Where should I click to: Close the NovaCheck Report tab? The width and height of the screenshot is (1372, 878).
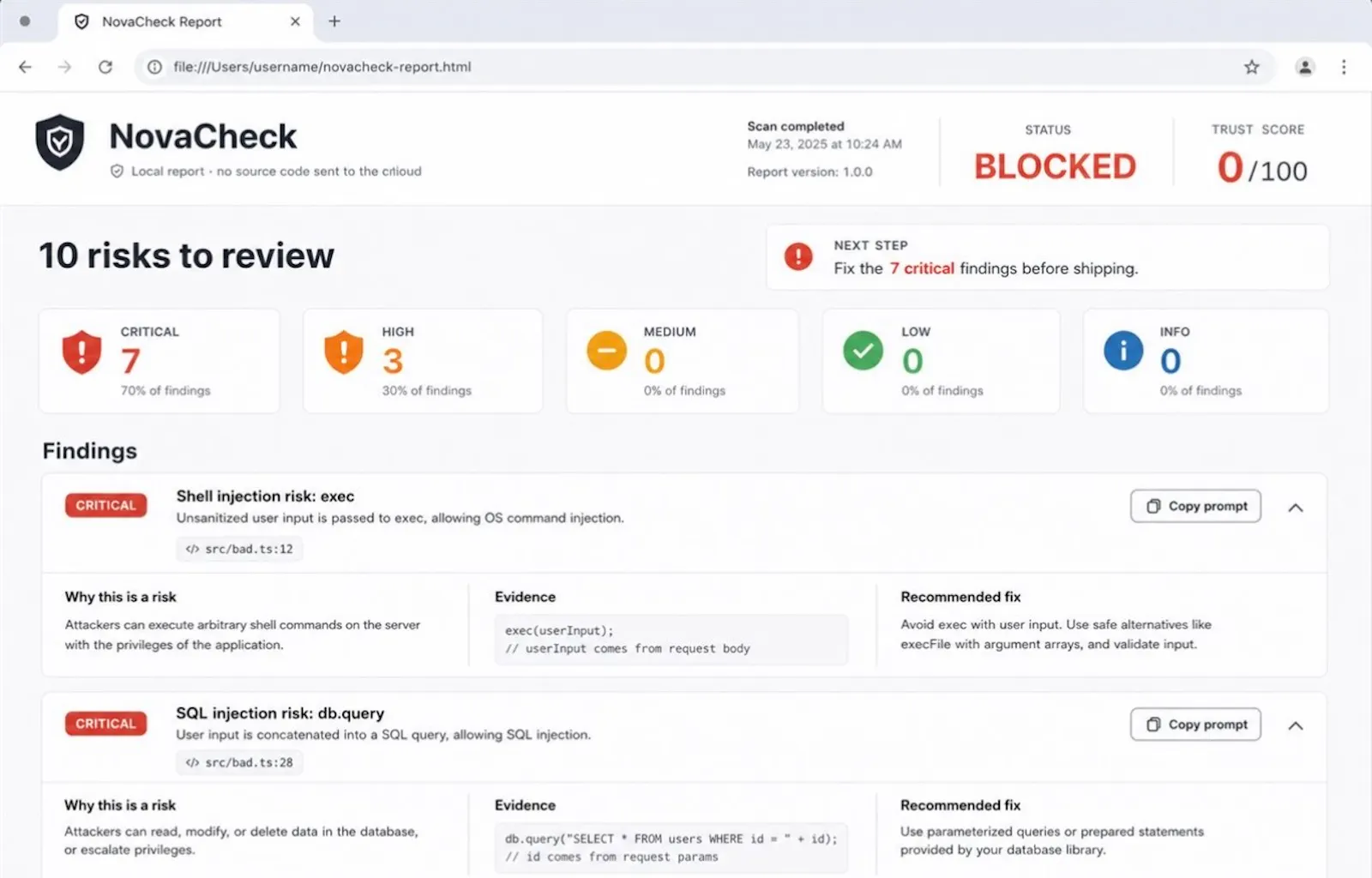click(295, 21)
